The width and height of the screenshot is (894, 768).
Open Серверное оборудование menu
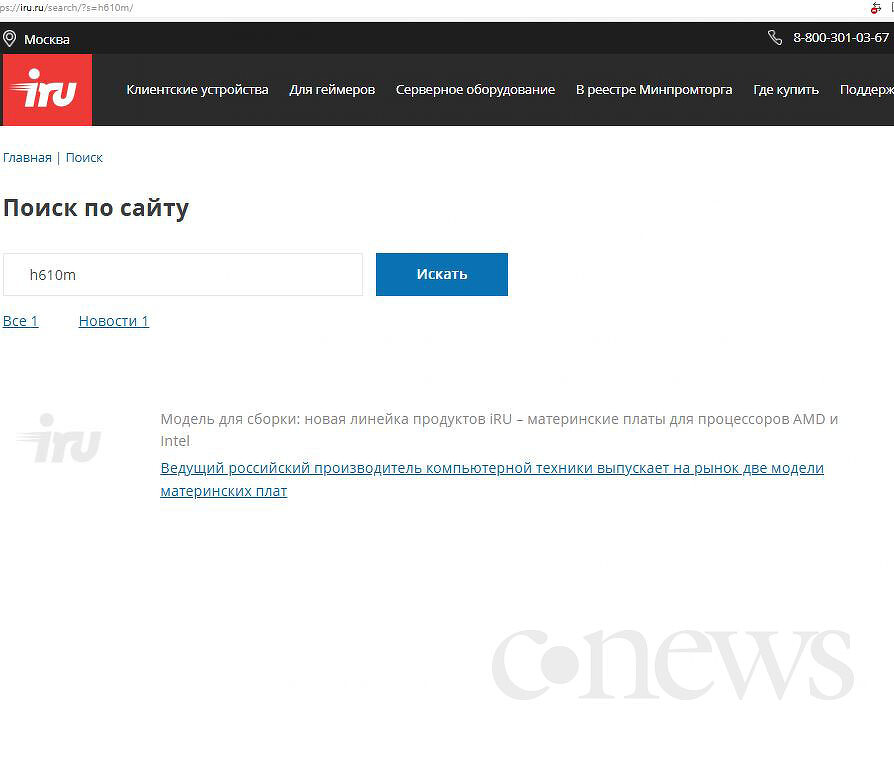pos(475,90)
